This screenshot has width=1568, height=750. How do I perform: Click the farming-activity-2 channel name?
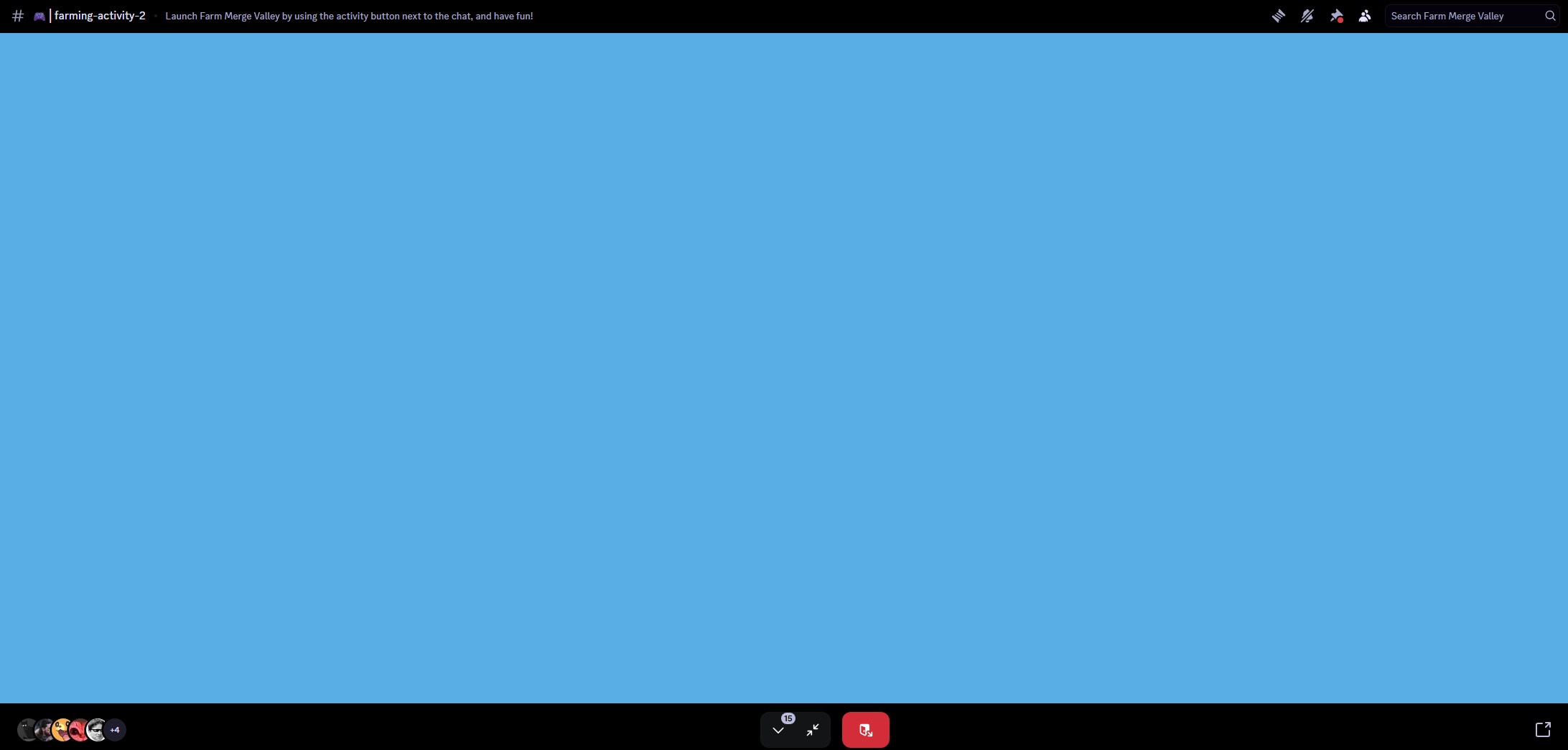pos(100,16)
